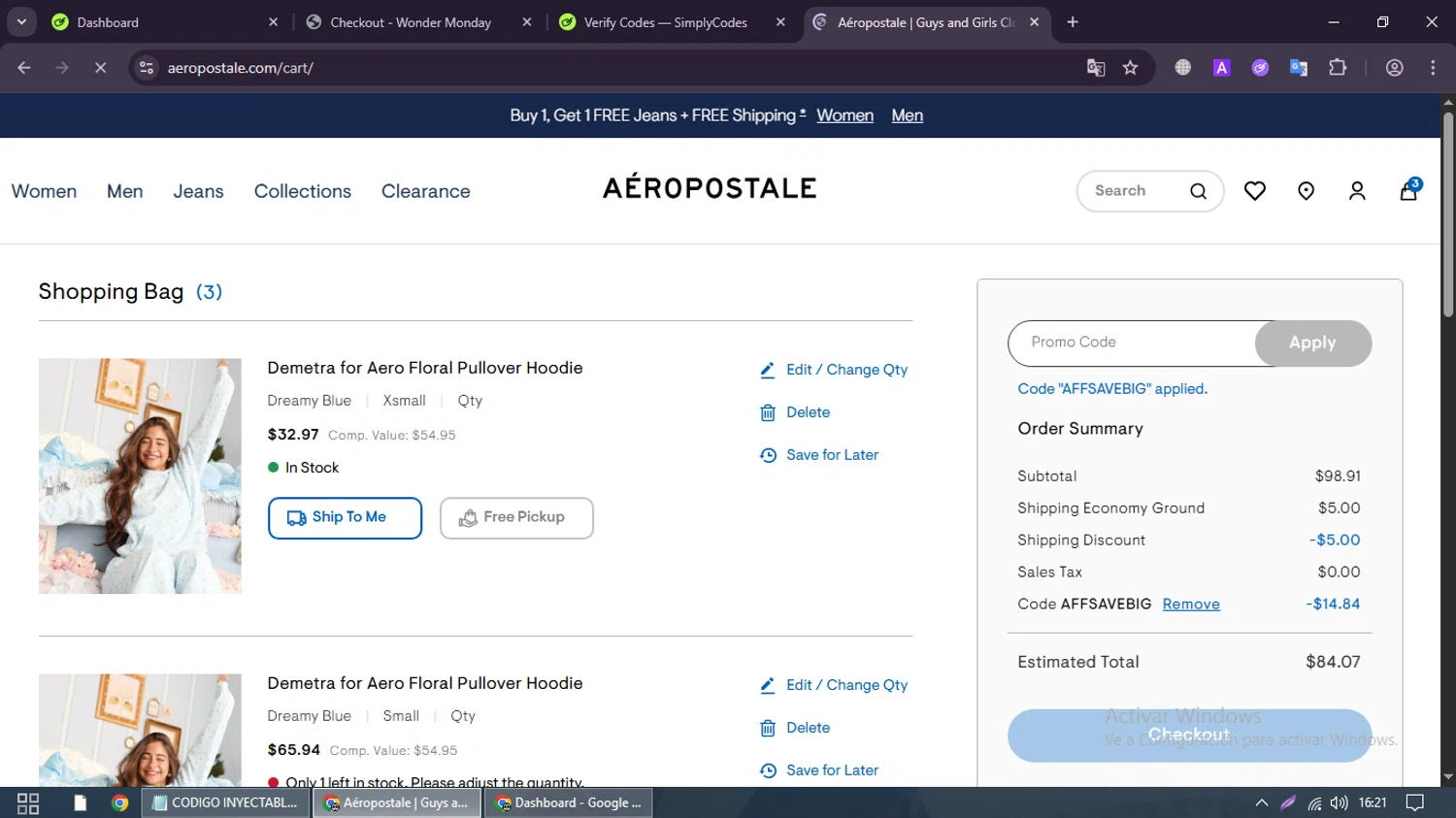Image resolution: width=1456 pixels, height=818 pixels.
Task: Click the Promo Code input field
Action: [x=1132, y=343]
